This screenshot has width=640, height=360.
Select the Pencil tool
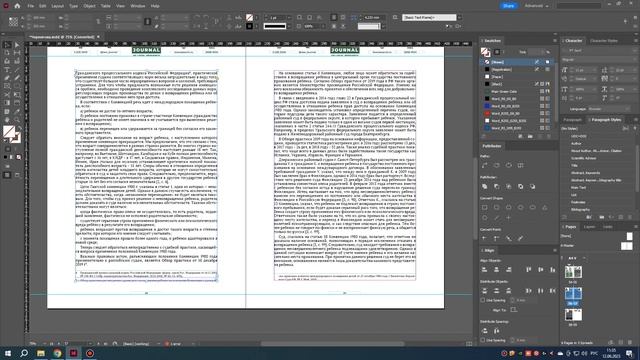[x=17, y=78]
